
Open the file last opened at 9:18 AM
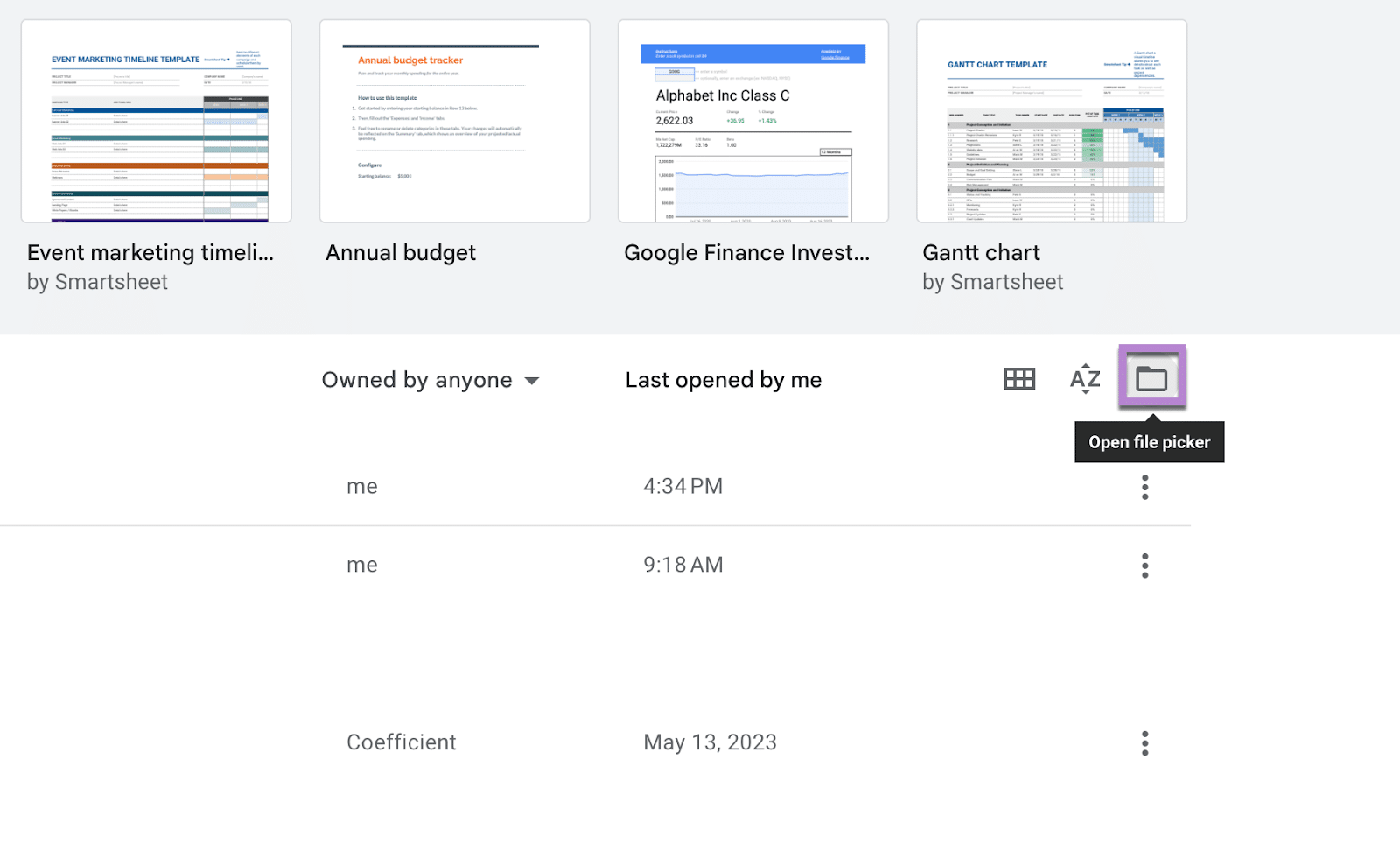pos(682,566)
